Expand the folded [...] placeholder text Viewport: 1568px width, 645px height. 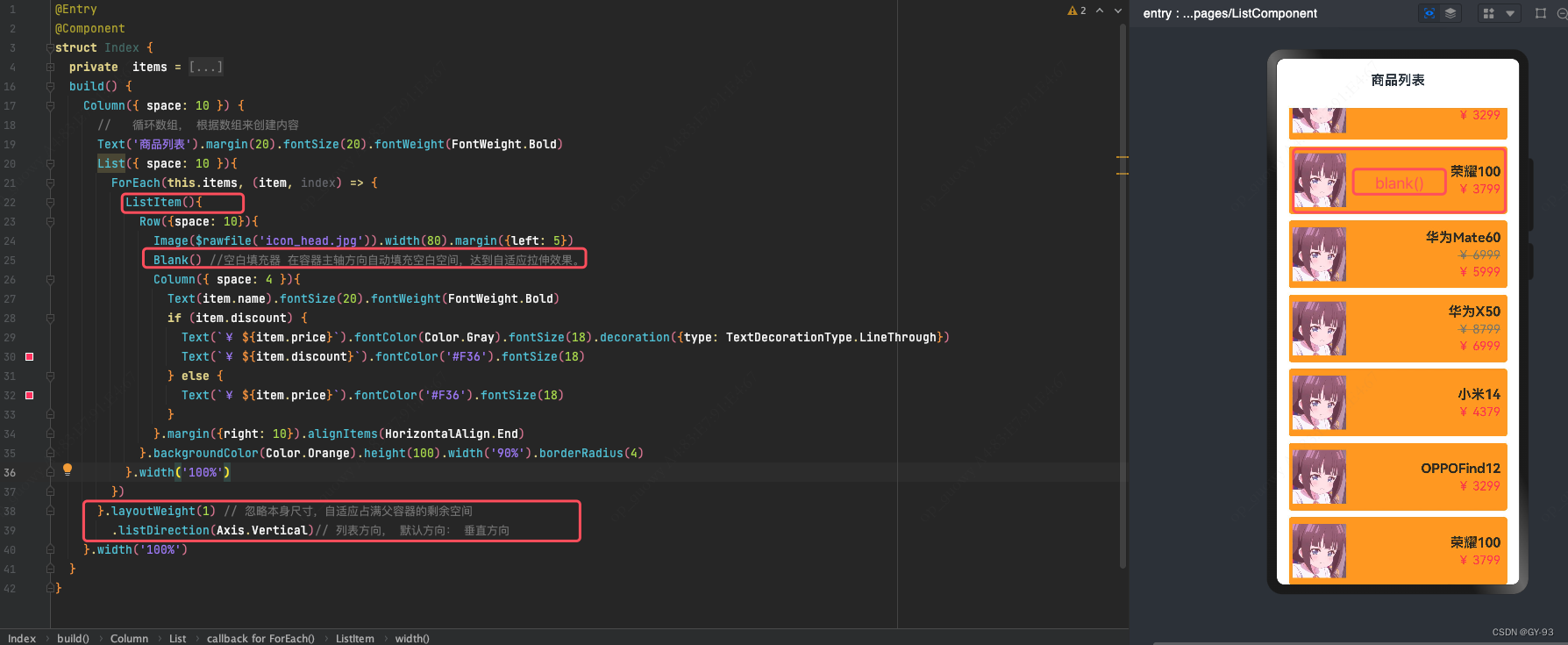tap(206, 67)
